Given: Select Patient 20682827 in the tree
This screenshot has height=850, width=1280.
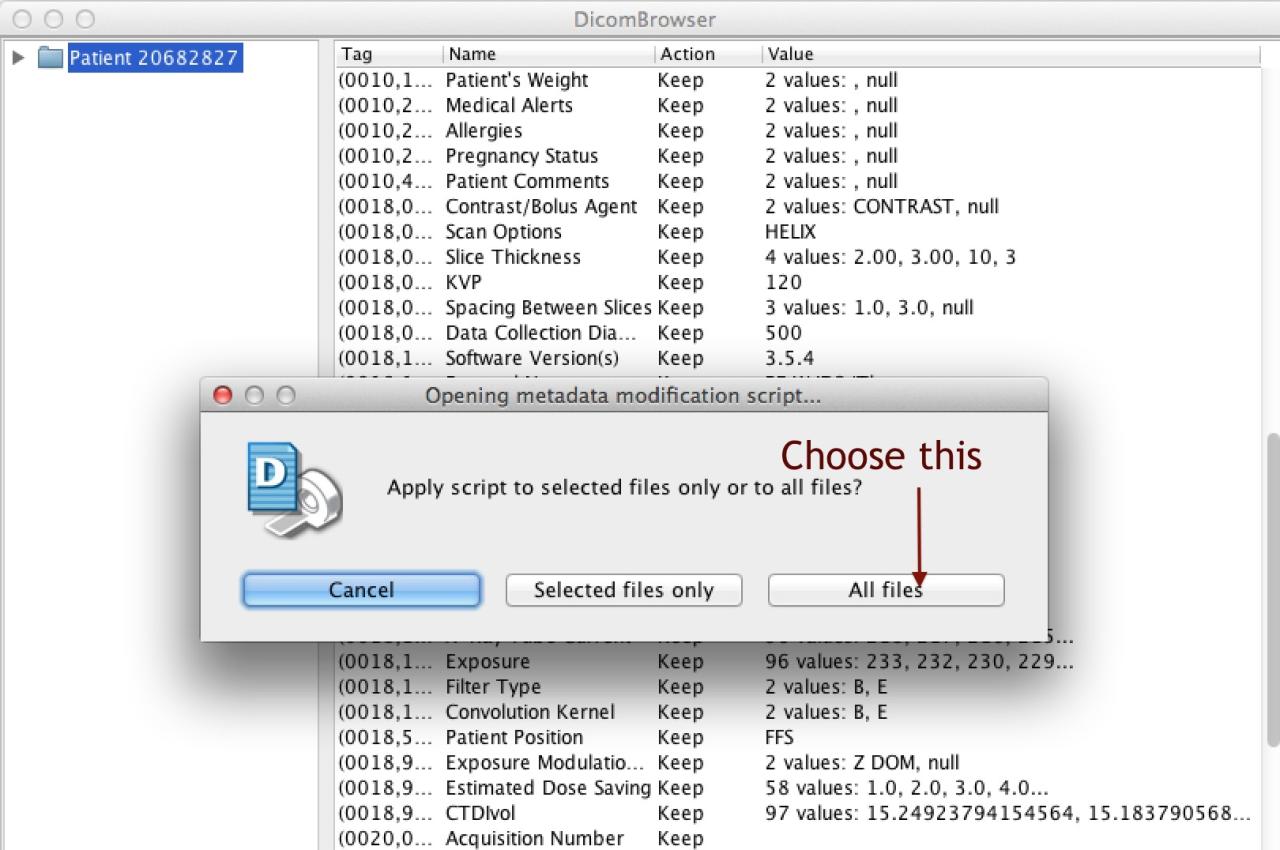Looking at the screenshot, I should [x=153, y=58].
